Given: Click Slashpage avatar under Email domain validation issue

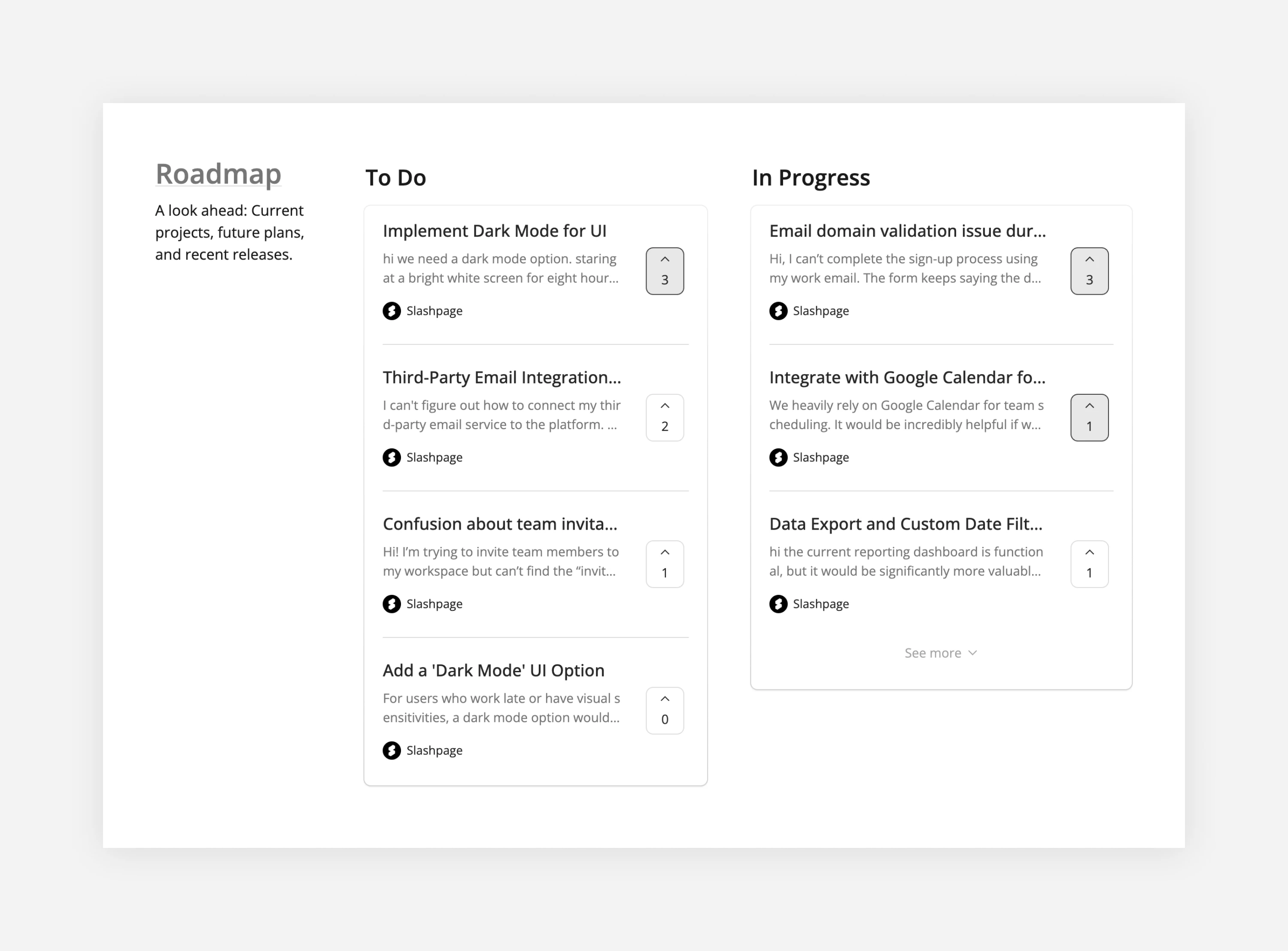Looking at the screenshot, I should [x=778, y=311].
